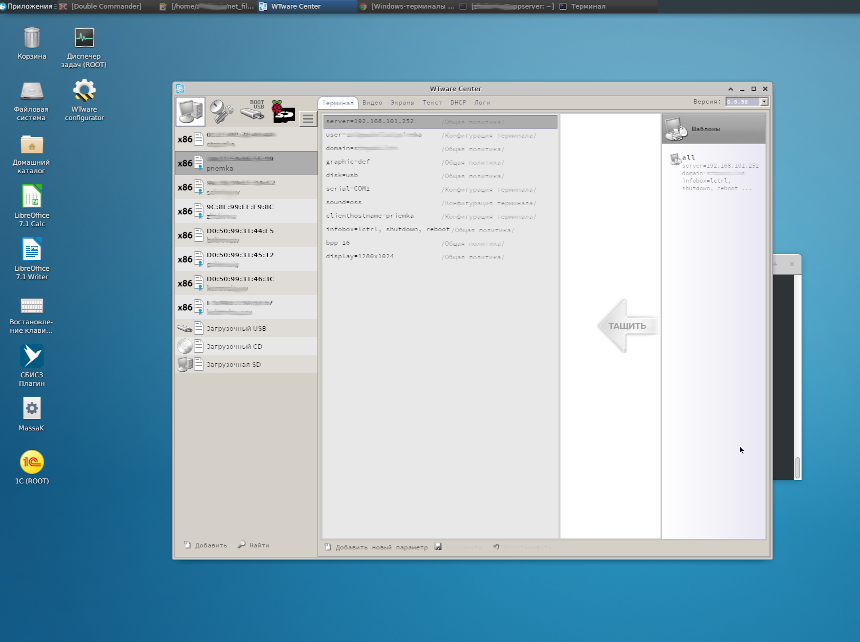
Task: Select the Загрузочный CD entry
Action: coord(234,346)
